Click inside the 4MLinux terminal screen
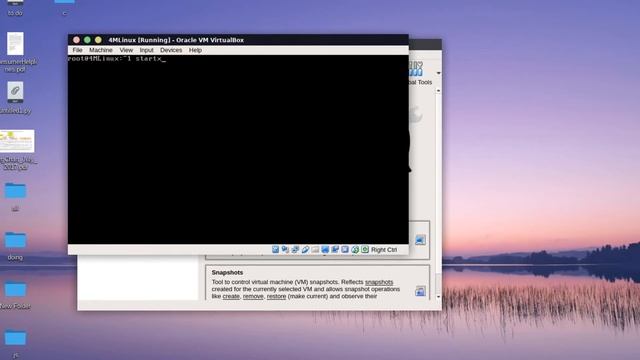 tap(238, 149)
